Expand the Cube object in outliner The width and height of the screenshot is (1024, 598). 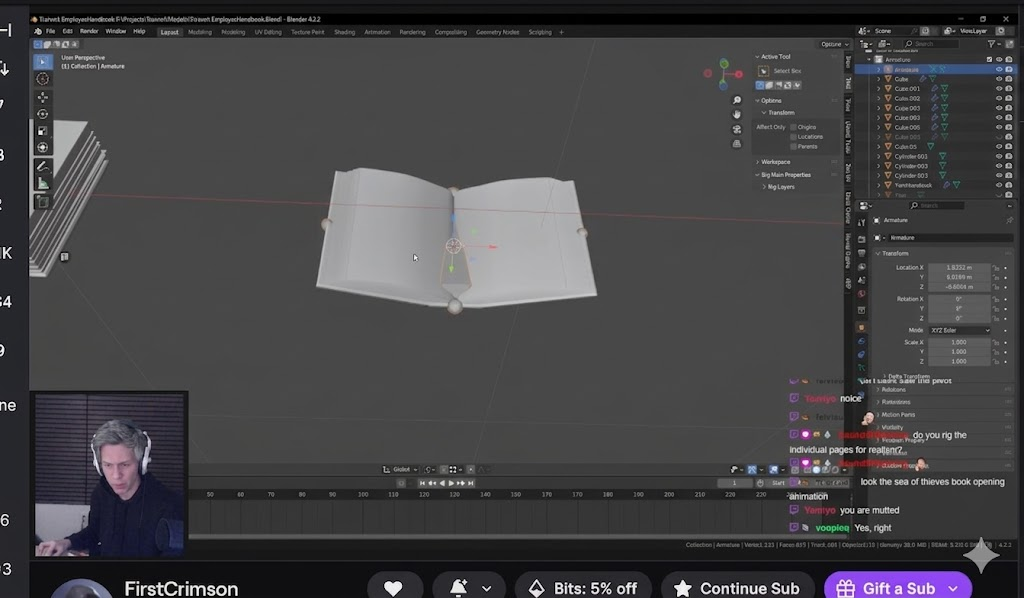(x=878, y=79)
